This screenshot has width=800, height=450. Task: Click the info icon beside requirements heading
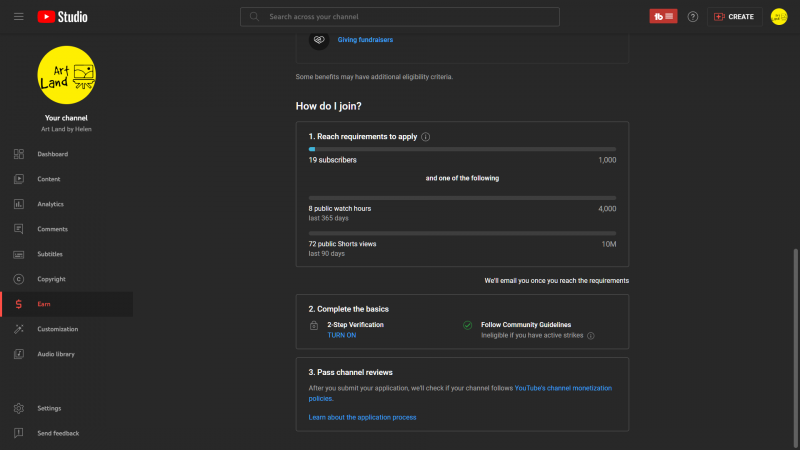click(426, 137)
